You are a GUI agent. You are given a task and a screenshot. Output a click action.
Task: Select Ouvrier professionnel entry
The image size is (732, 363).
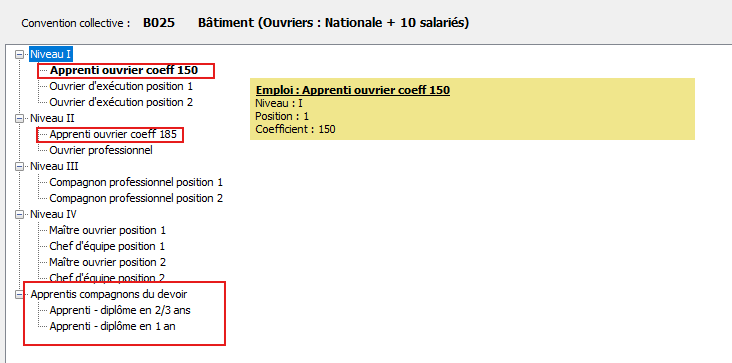tap(101, 151)
